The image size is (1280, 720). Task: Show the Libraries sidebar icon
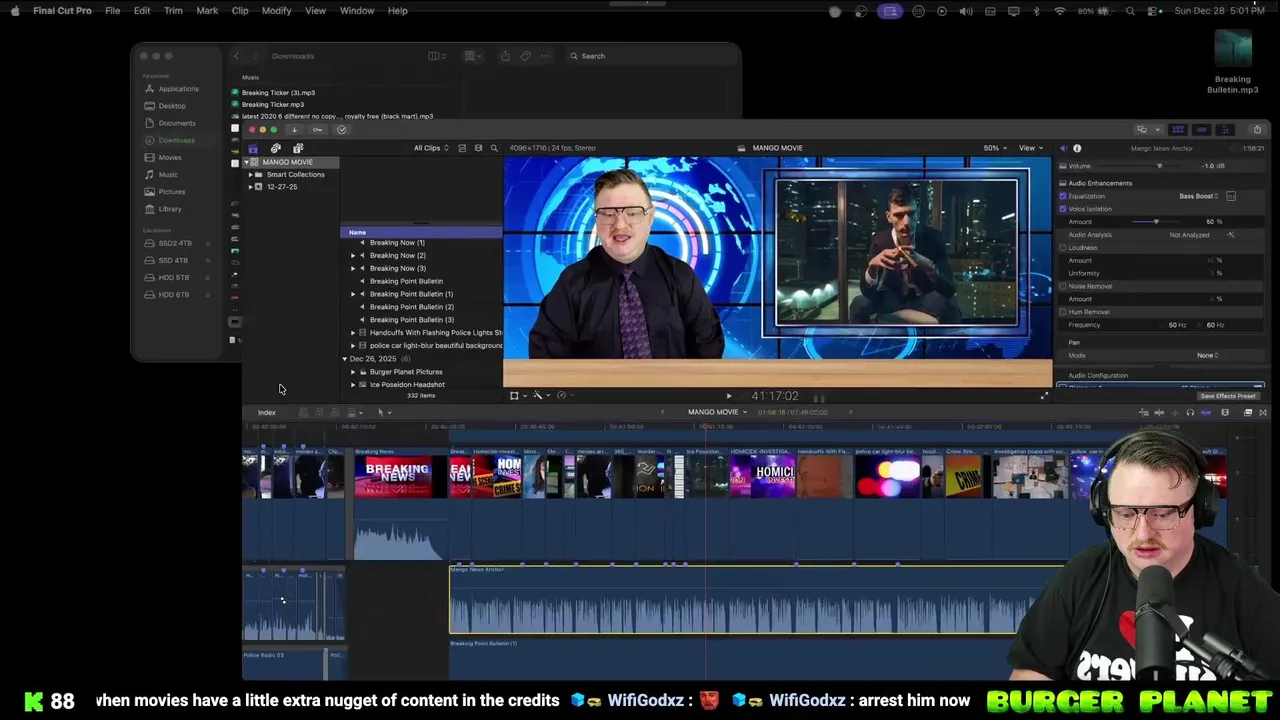coord(253,148)
